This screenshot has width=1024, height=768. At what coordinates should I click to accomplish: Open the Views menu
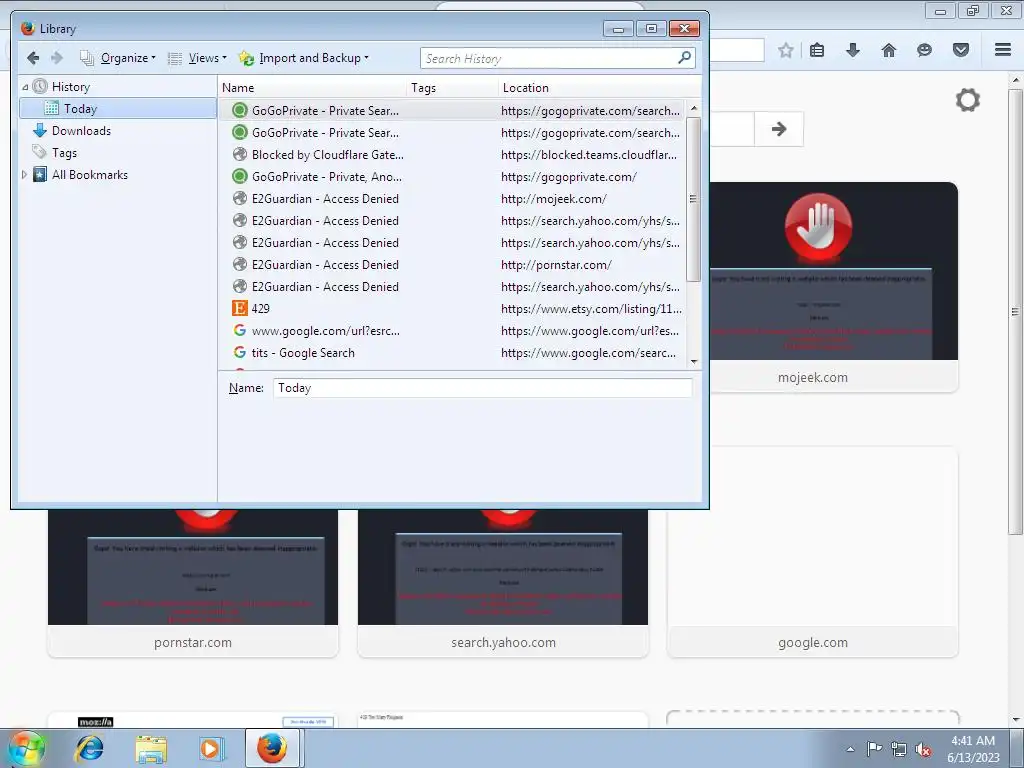pos(197,58)
